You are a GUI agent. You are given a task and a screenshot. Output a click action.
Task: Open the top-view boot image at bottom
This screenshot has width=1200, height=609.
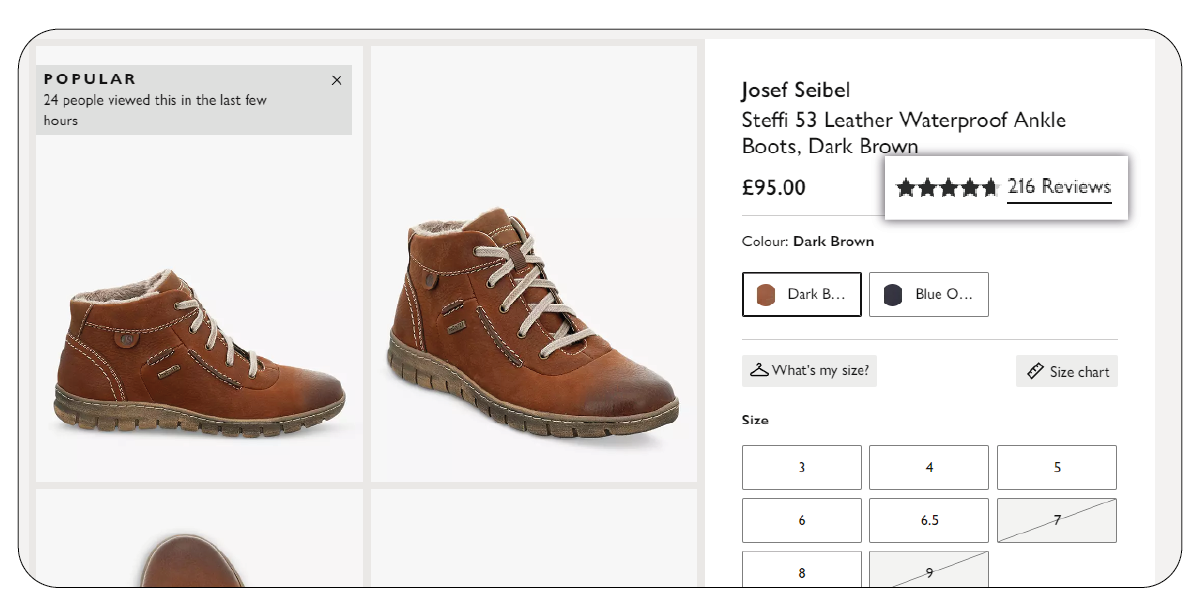pos(199,538)
